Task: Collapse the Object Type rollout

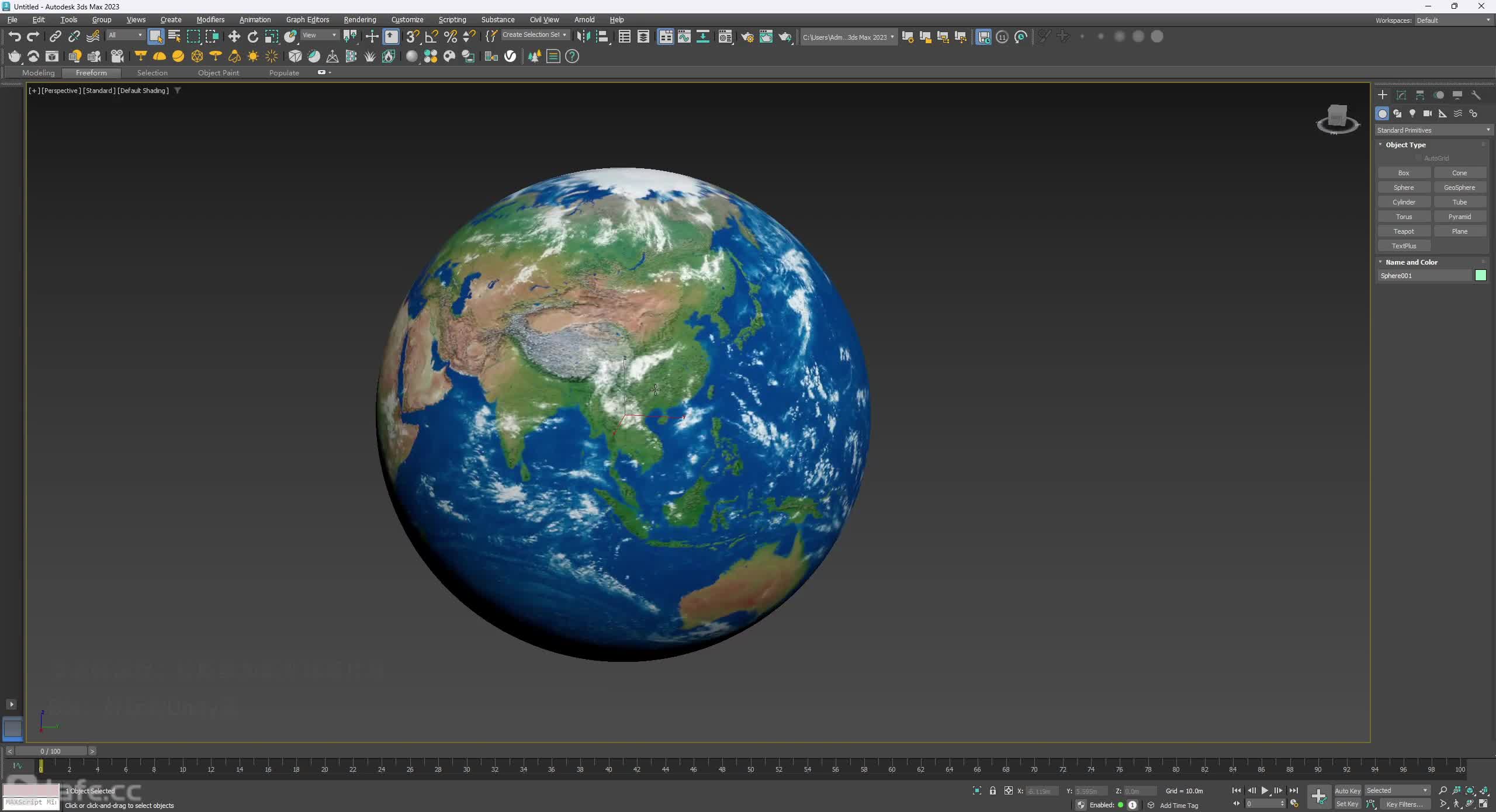Action: coord(1405,145)
